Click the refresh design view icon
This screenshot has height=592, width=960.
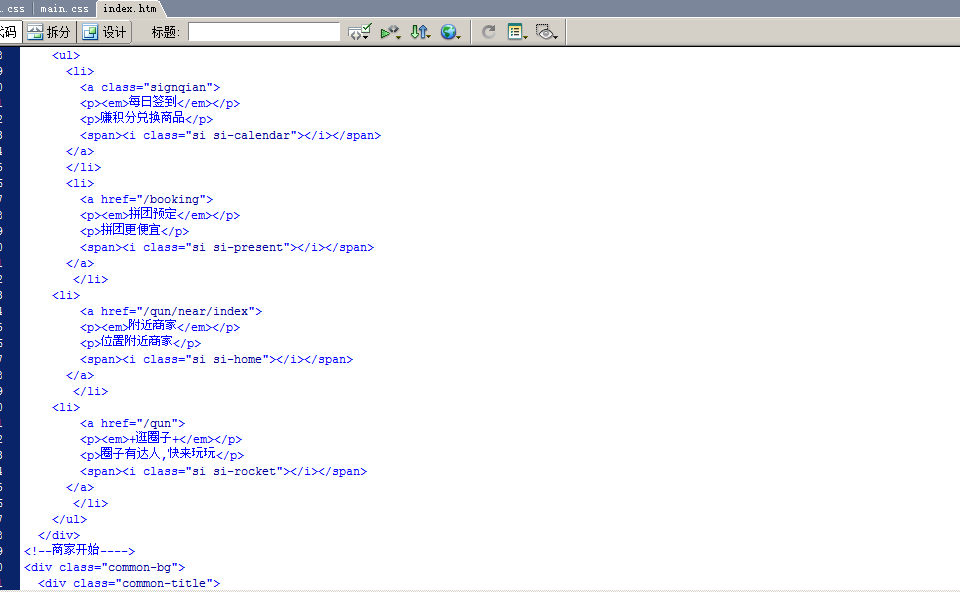click(489, 32)
